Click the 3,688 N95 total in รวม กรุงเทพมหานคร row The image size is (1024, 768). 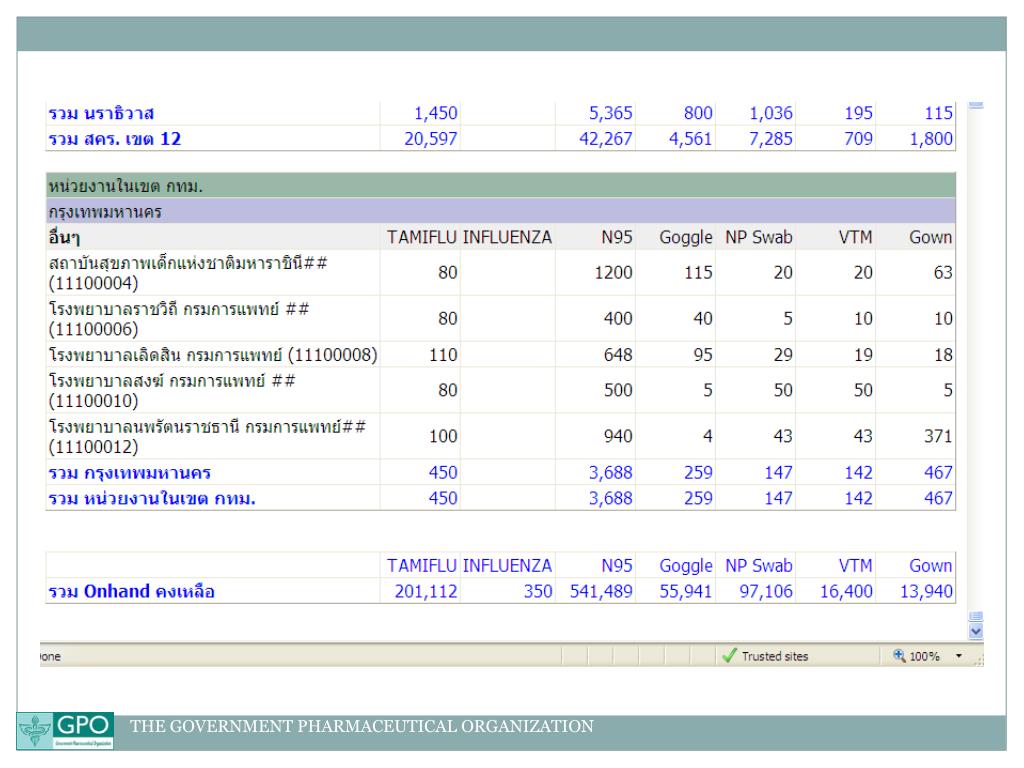(611, 473)
